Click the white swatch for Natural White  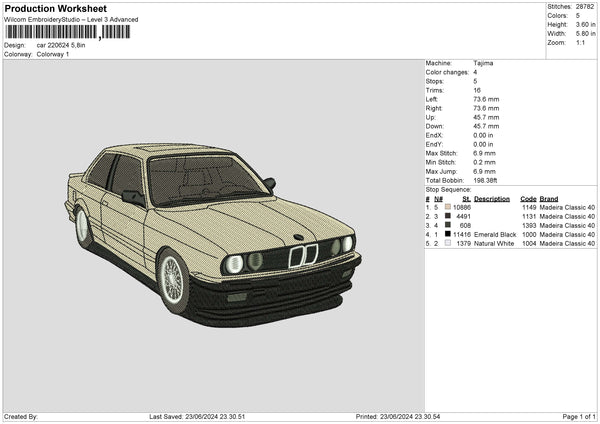click(x=448, y=243)
